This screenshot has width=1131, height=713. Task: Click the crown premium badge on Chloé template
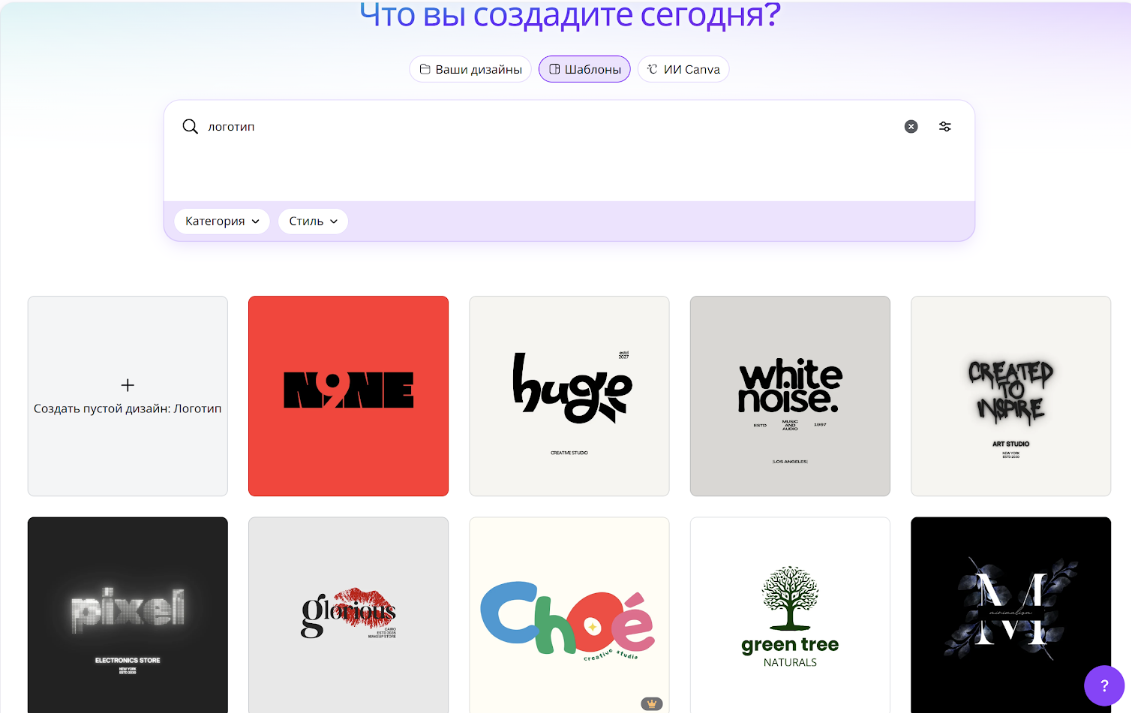click(652, 704)
